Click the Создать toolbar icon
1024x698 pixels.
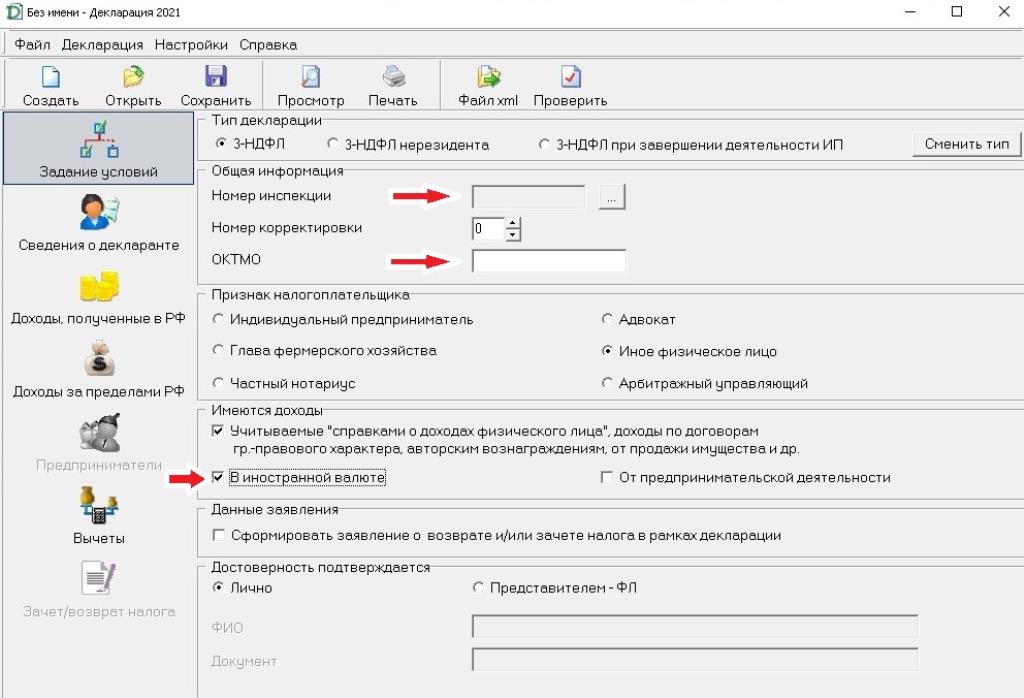(50, 76)
